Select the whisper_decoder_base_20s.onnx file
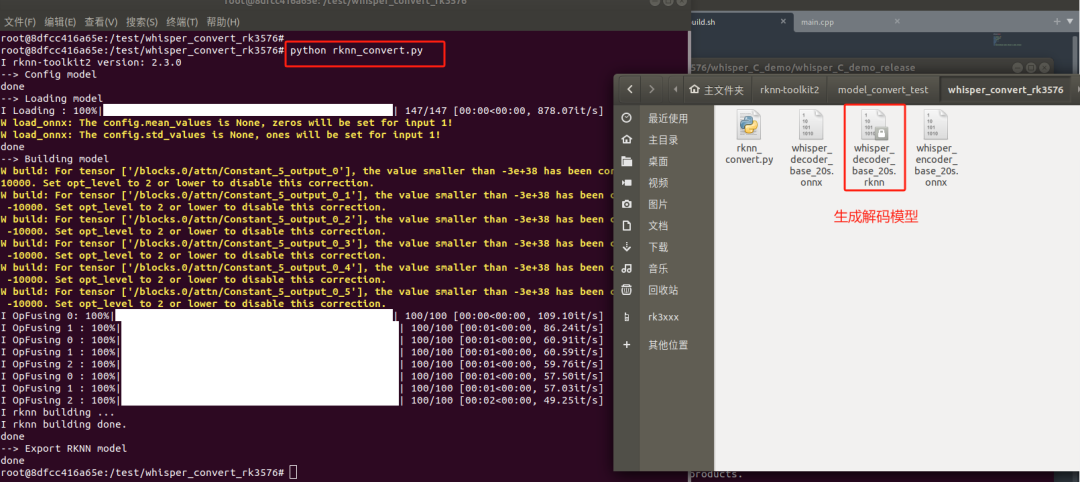Screen dimensions: 1080x482 click(x=811, y=148)
